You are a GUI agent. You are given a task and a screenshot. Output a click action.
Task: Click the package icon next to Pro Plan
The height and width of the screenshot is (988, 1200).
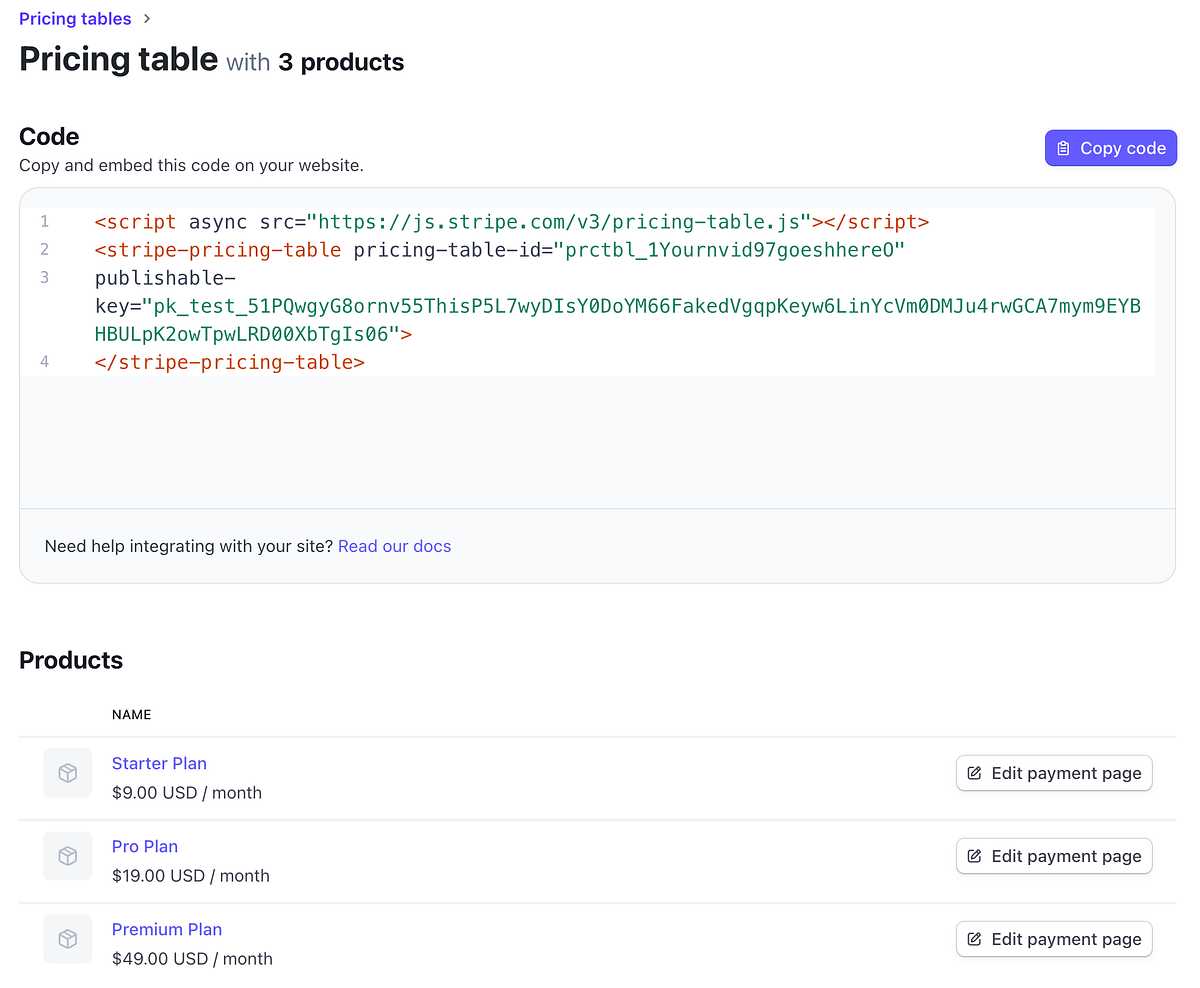tap(67, 856)
